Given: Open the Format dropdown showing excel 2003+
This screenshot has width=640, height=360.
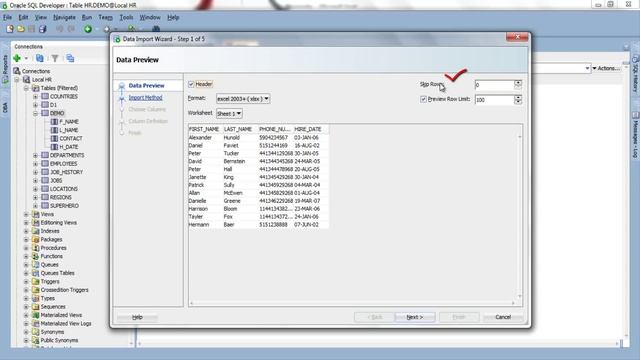Looking at the screenshot, I should click(x=243, y=99).
